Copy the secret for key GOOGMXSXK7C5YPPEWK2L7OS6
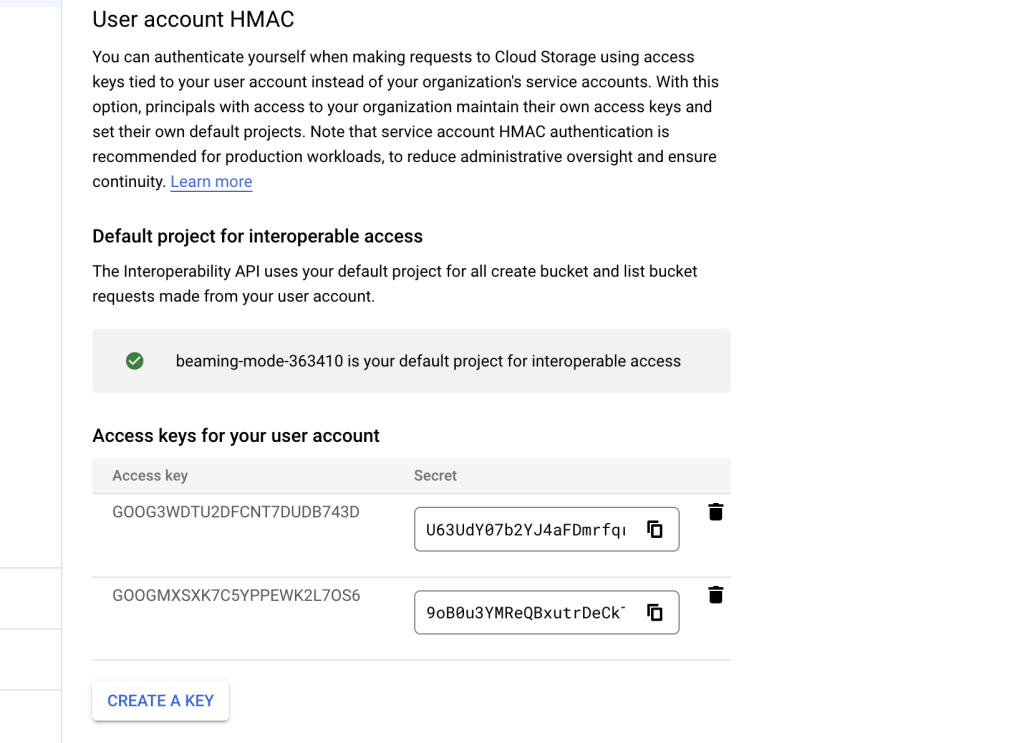The width and height of the screenshot is (1024, 743). [x=654, y=612]
